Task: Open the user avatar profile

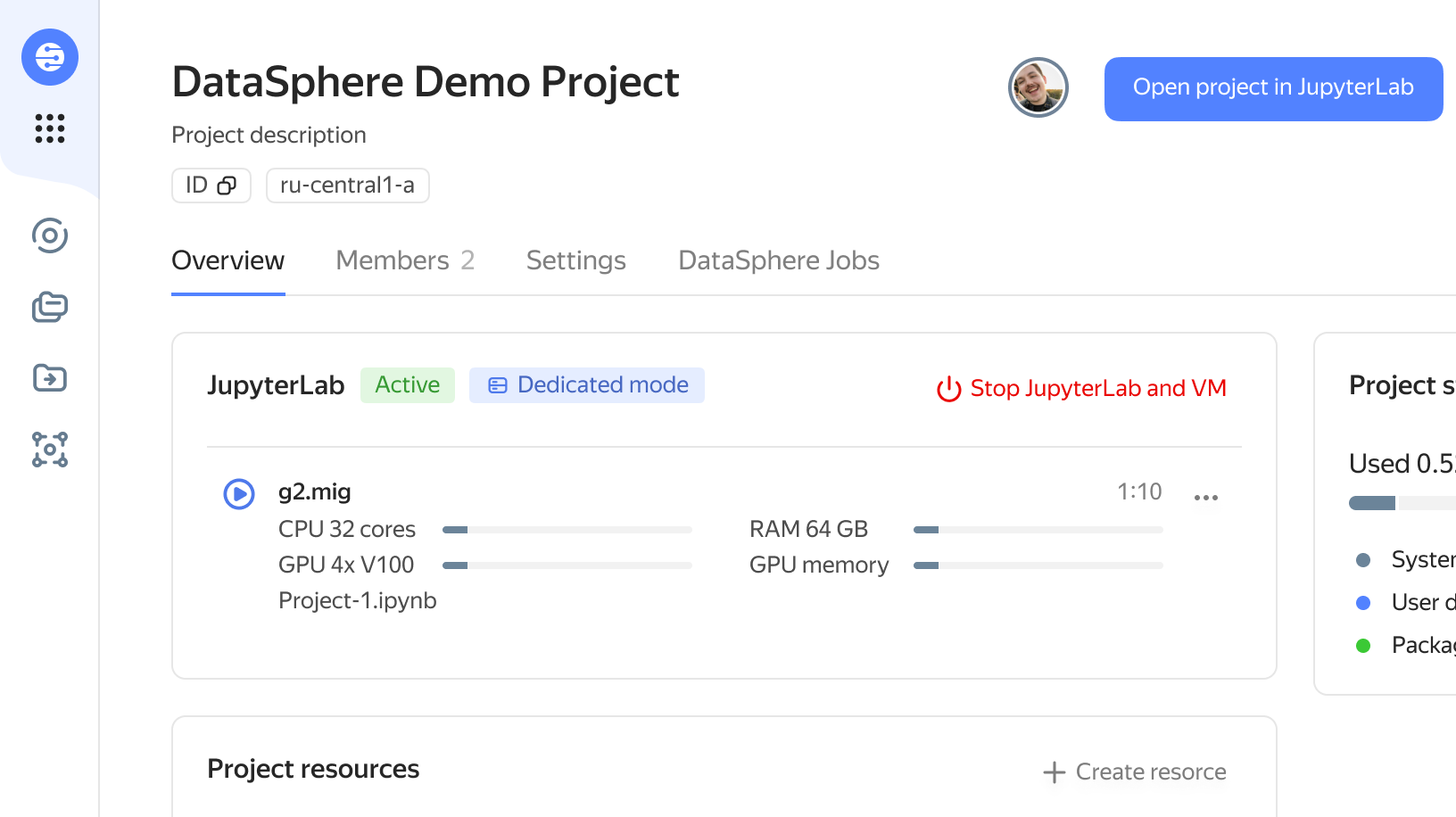Action: [1038, 87]
